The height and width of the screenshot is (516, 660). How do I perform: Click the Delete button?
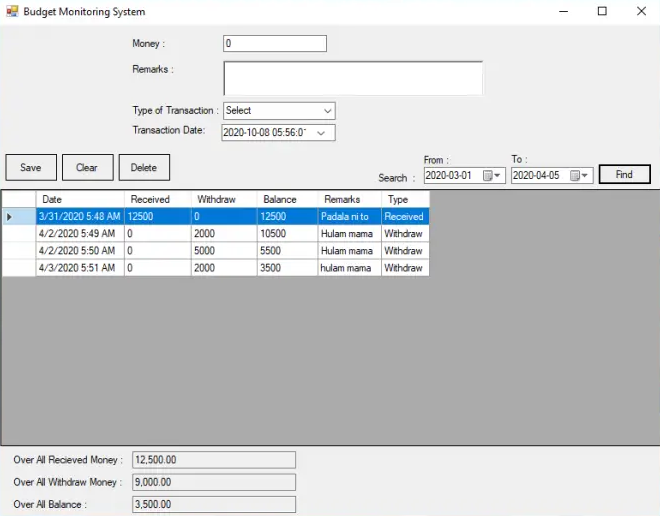(x=144, y=167)
